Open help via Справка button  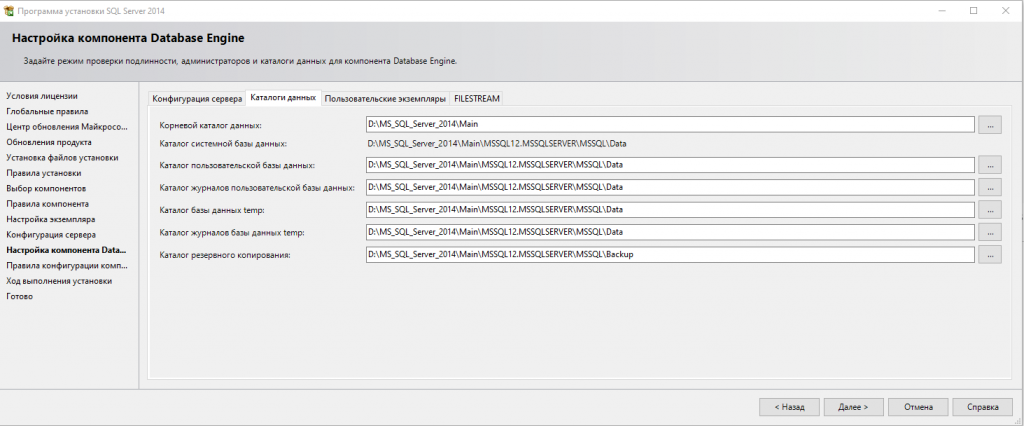[x=982, y=406]
